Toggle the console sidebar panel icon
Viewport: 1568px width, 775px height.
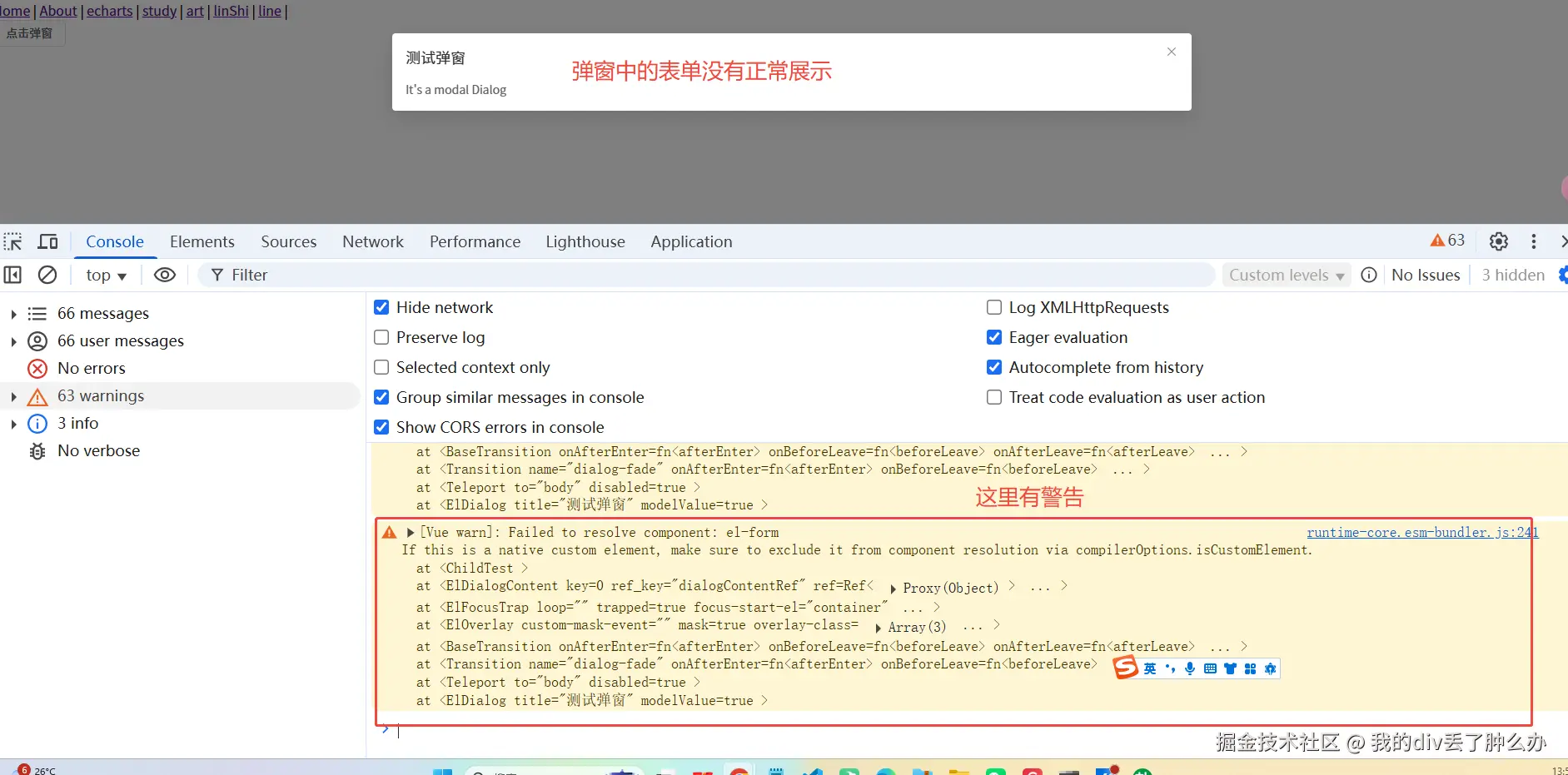click(13, 275)
